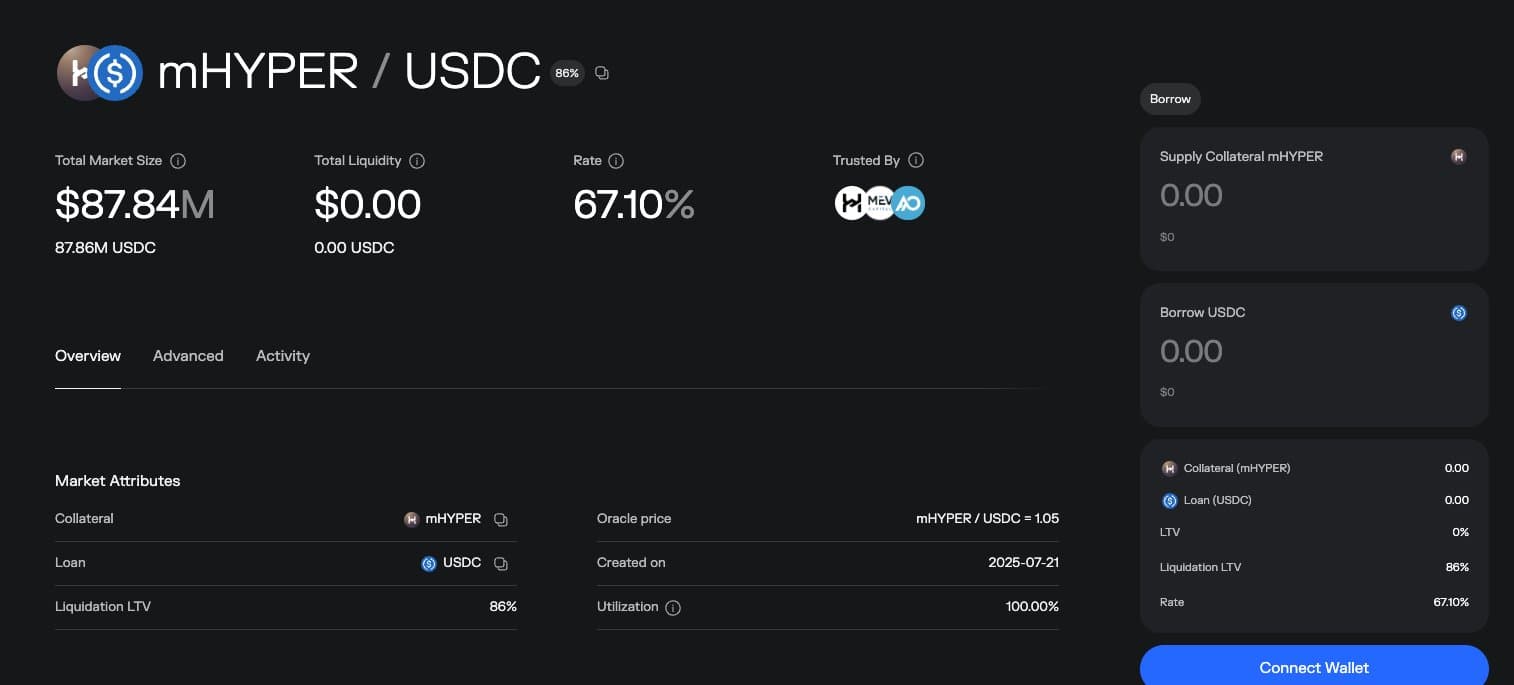Open the Utilization info tooltip icon
This screenshot has width=1514, height=685.
point(671,607)
